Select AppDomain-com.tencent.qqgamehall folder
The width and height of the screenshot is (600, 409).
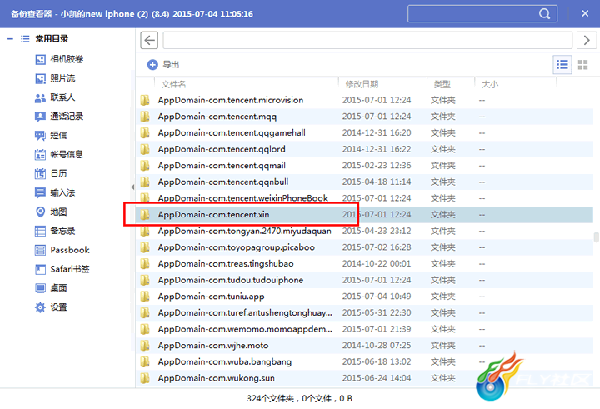point(232,133)
